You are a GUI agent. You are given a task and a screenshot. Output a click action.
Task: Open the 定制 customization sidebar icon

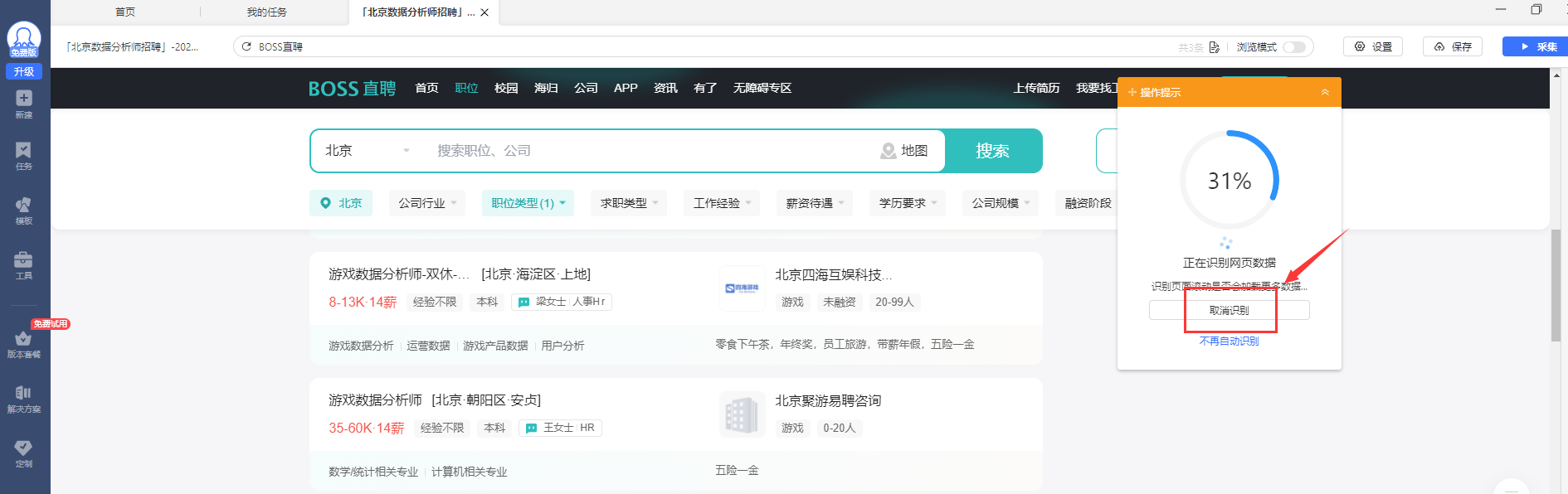[x=24, y=453]
